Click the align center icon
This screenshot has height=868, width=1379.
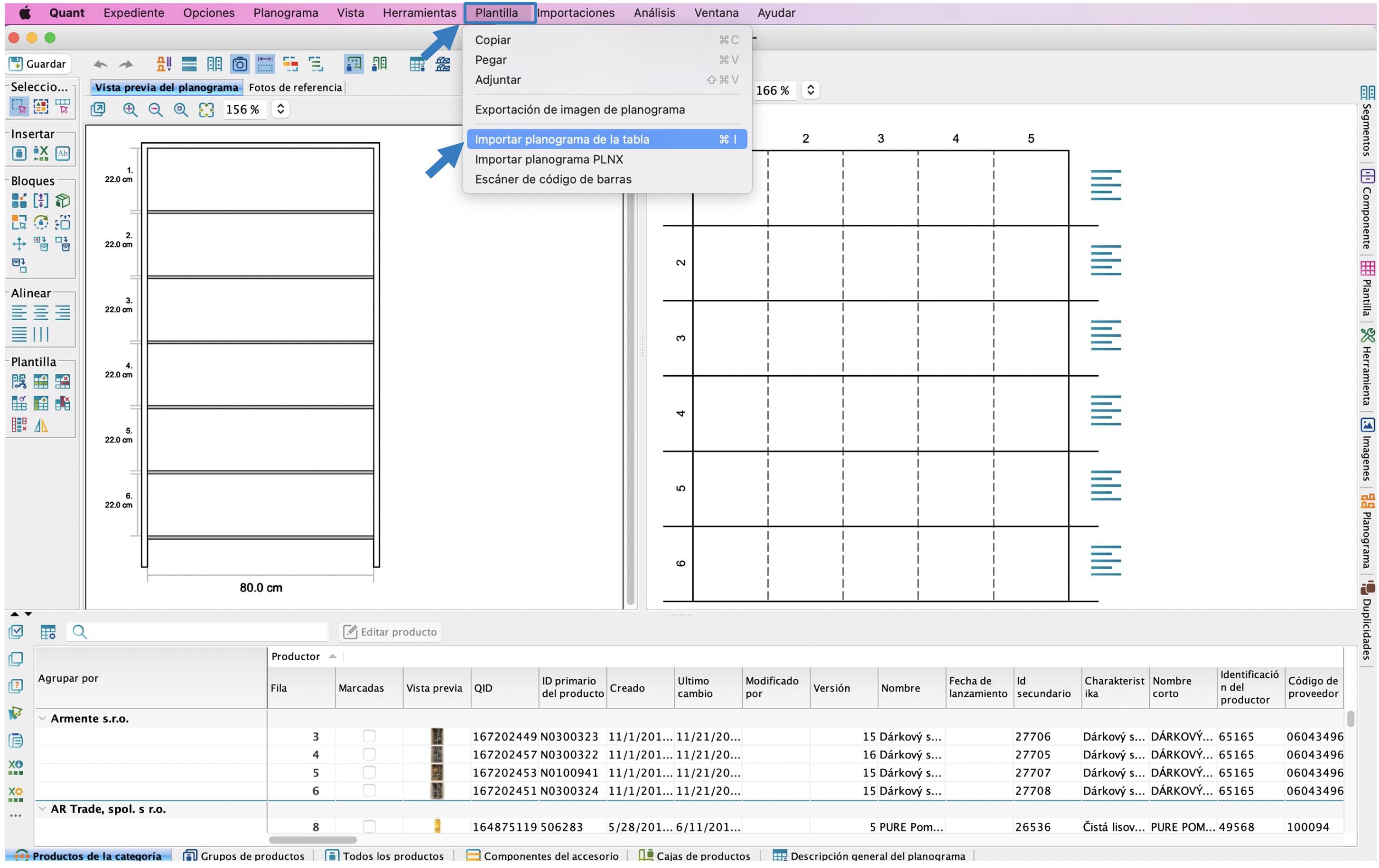pyautogui.click(x=41, y=313)
